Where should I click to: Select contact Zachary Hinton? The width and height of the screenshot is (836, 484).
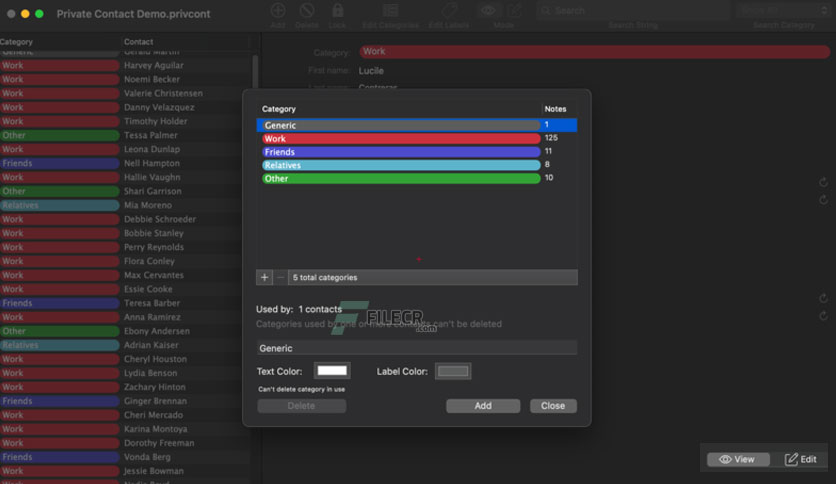tap(155, 387)
